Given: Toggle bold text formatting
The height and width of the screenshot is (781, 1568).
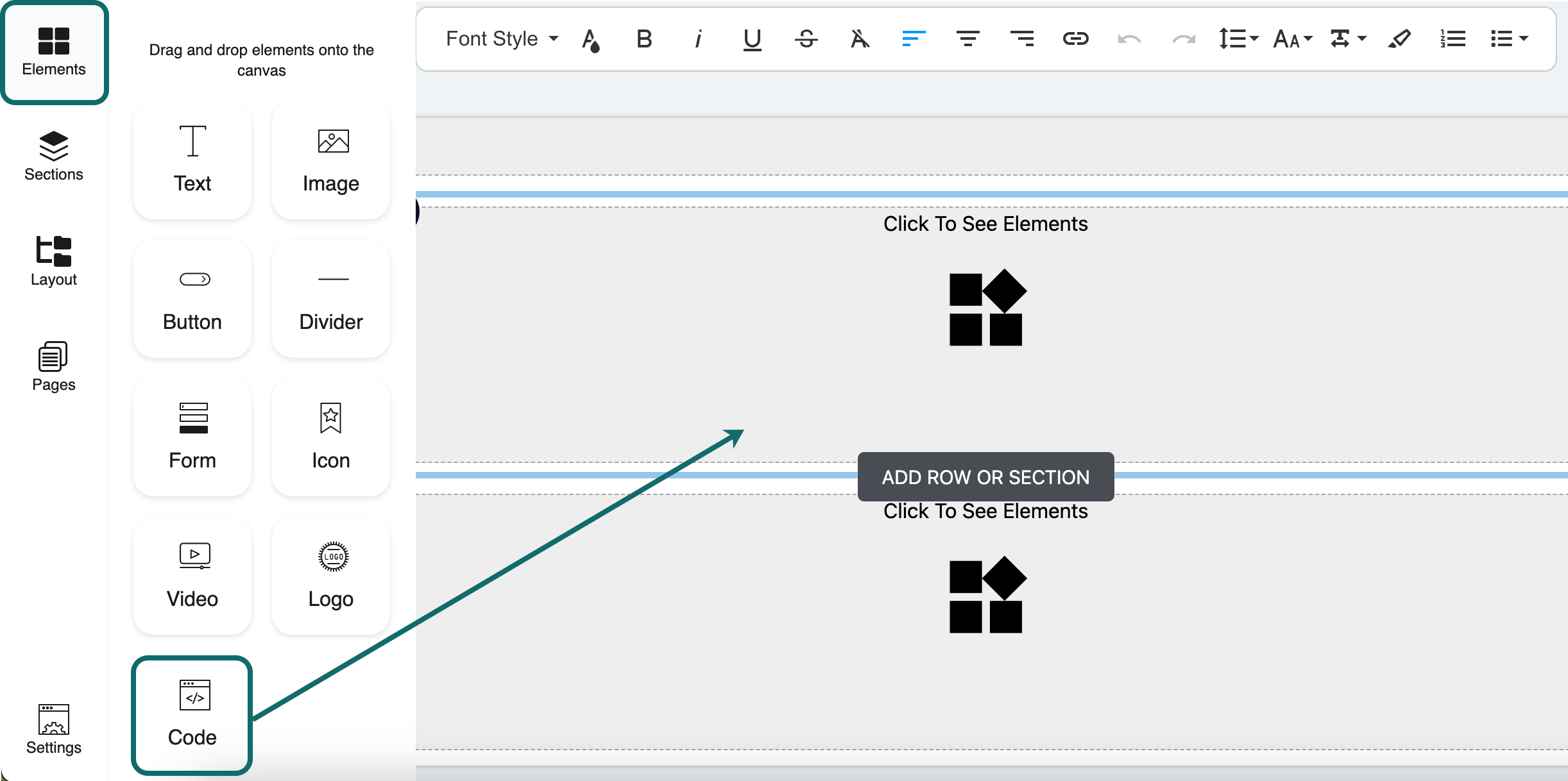Looking at the screenshot, I should [644, 39].
